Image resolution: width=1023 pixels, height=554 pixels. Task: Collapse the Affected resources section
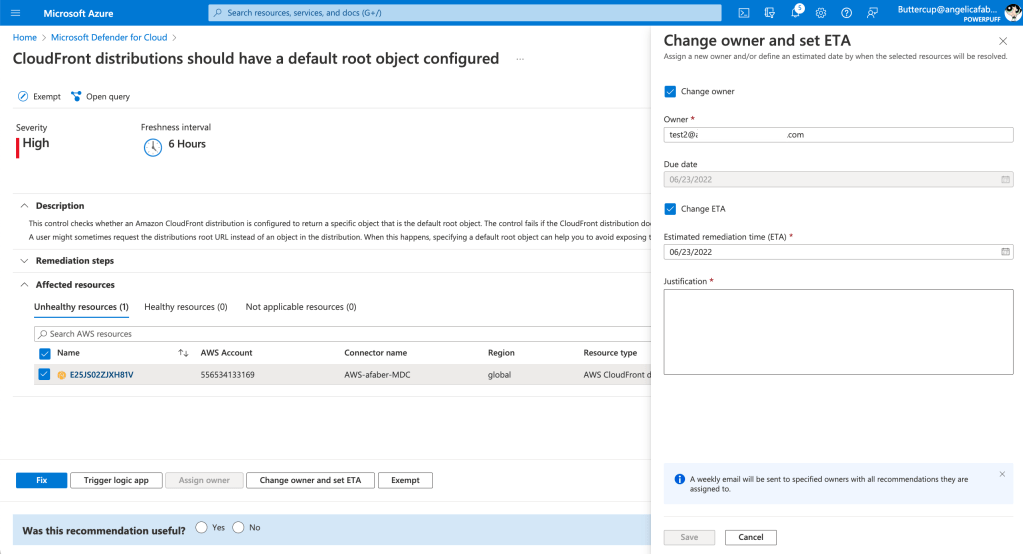24,285
